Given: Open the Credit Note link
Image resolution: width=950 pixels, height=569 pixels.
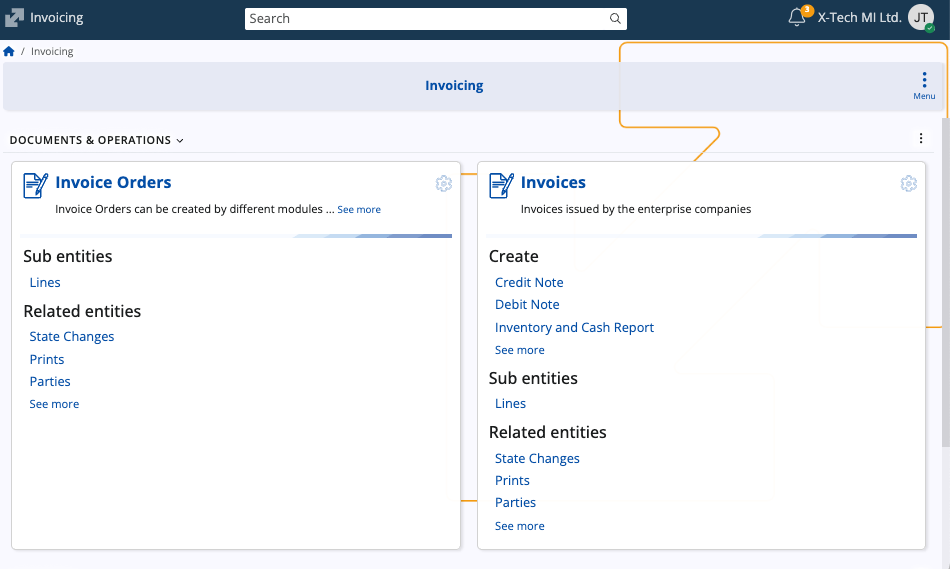Looking at the screenshot, I should (x=529, y=283).
